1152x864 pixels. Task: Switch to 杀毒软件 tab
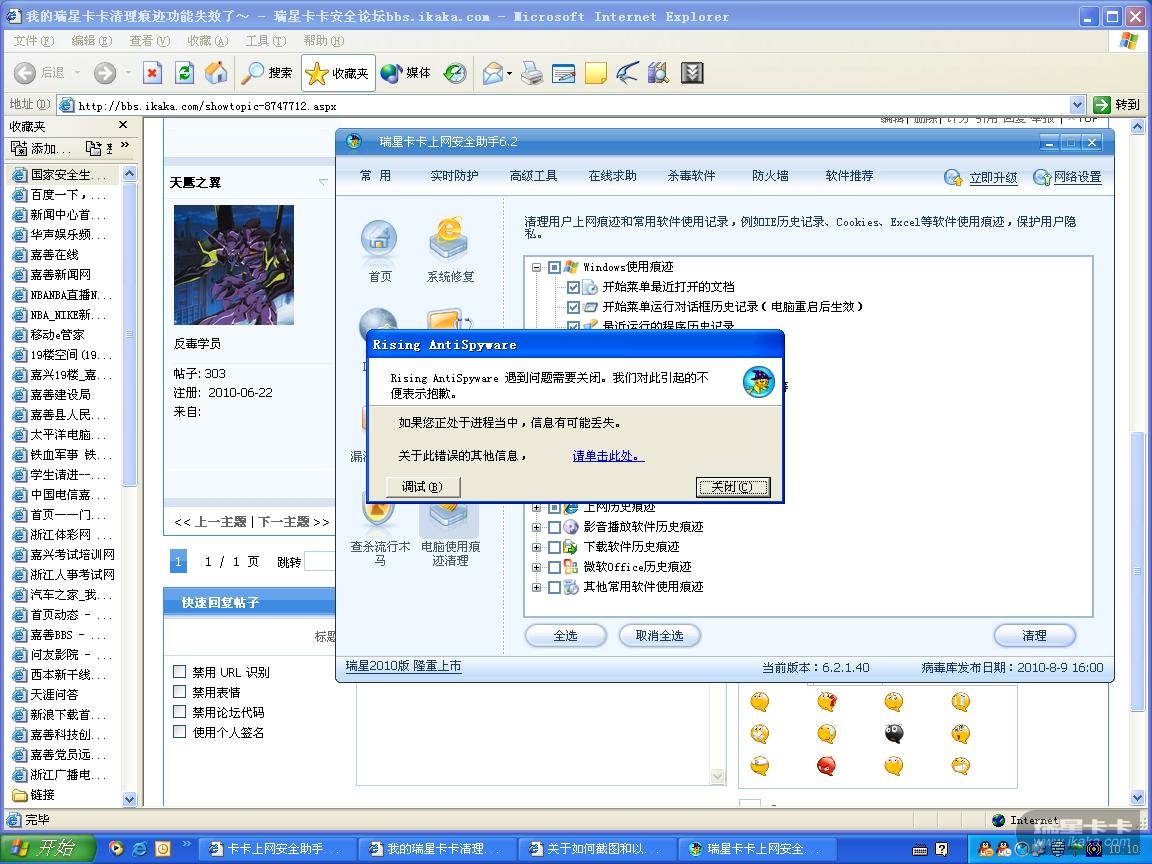(x=691, y=176)
